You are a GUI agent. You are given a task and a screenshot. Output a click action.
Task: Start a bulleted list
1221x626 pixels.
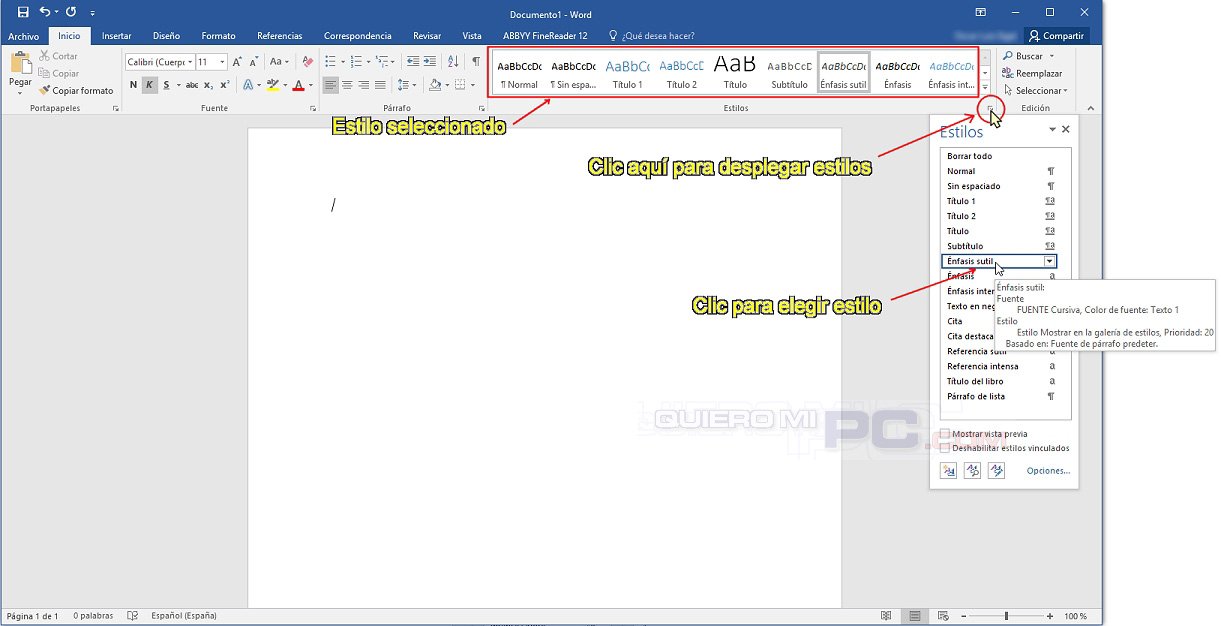[x=331, y=62]
